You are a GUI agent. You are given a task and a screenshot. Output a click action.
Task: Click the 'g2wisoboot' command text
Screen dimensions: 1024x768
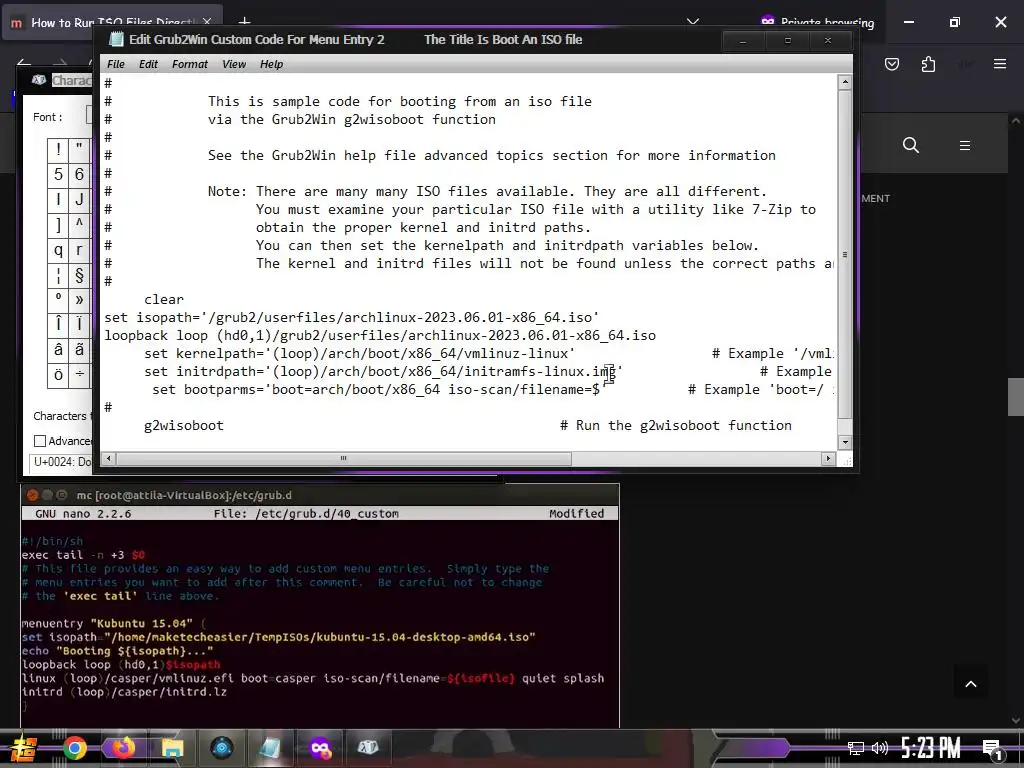tap(184, 425)
